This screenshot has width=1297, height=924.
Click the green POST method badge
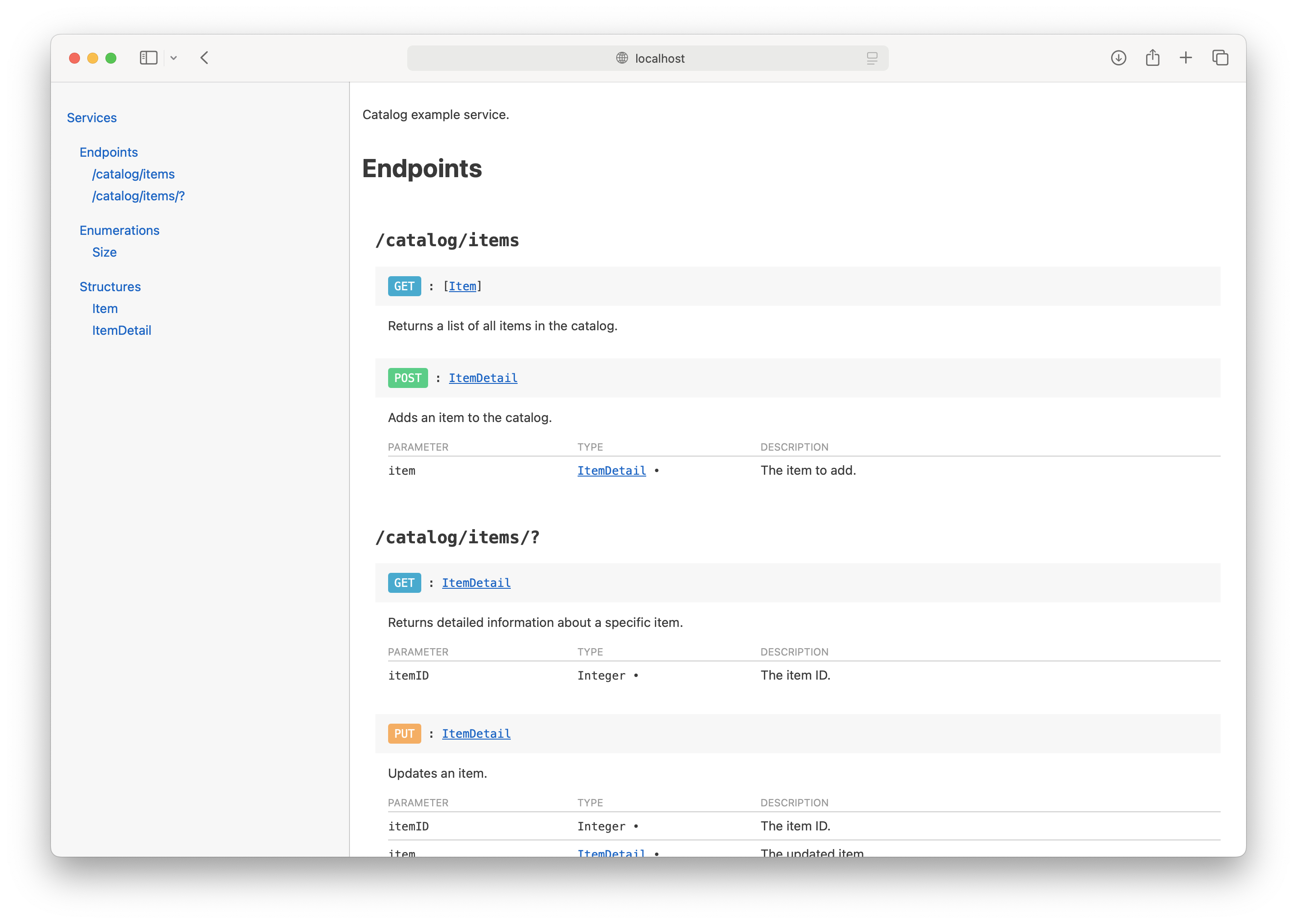[408, 378]
